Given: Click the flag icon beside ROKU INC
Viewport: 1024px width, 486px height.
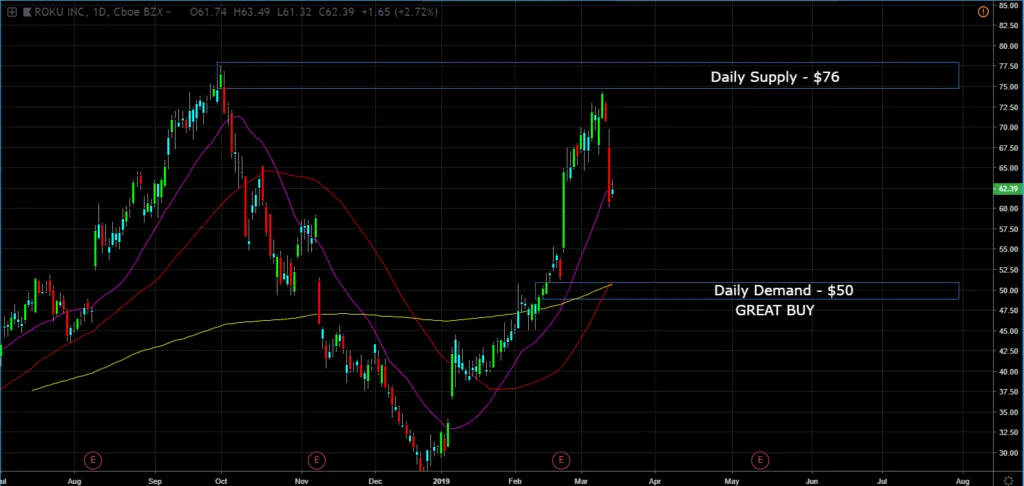Looking at the screenshot, I should pos(26,12).
